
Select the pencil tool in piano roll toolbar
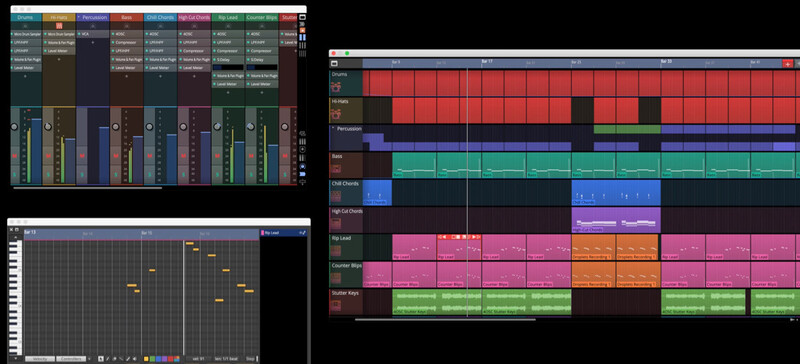click(108, 359)
